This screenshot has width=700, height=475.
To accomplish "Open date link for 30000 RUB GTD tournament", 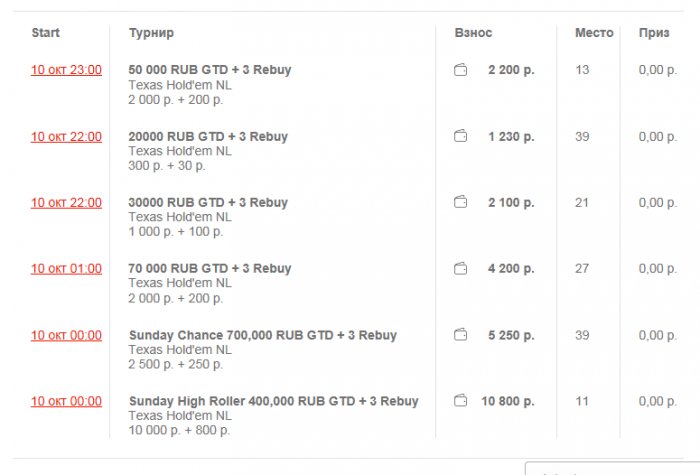I will click(x=66, y=202).
